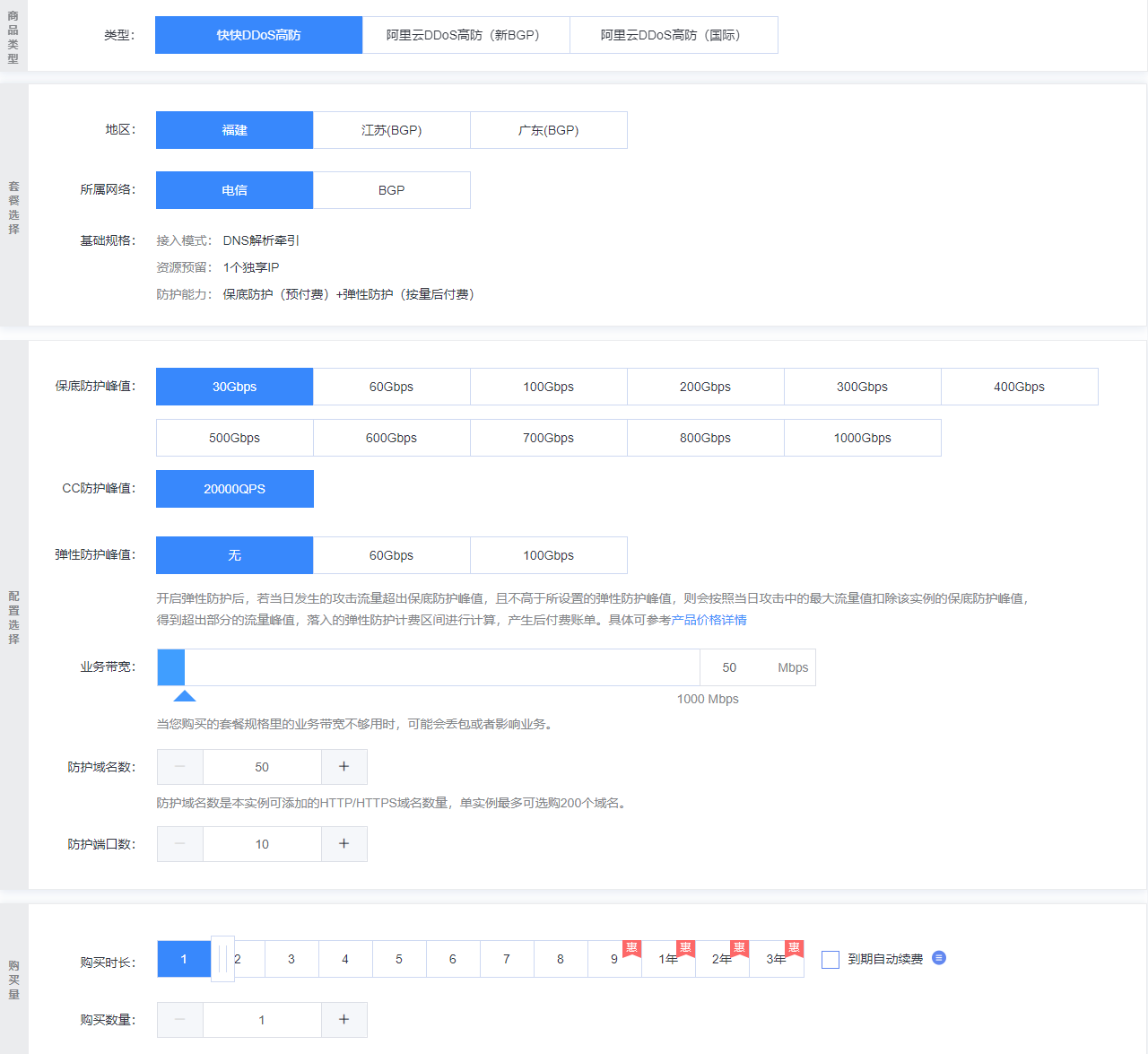Viewport: 1148px width, 1054px height.
Task: Select 阿里云DDoS高防（国际）type
Action: pyautogui.click(x=674, y=35)
